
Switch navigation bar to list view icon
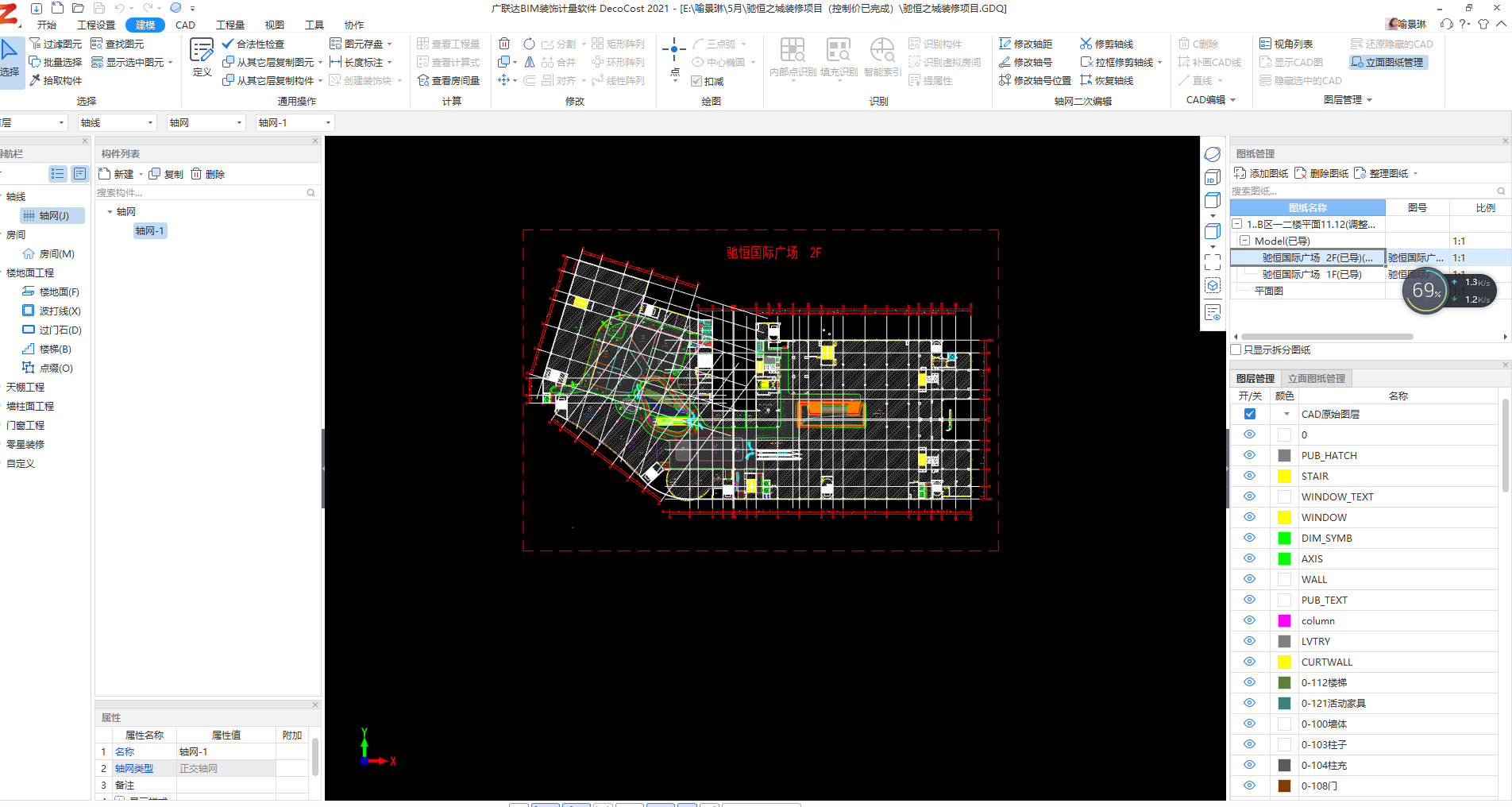58,173
